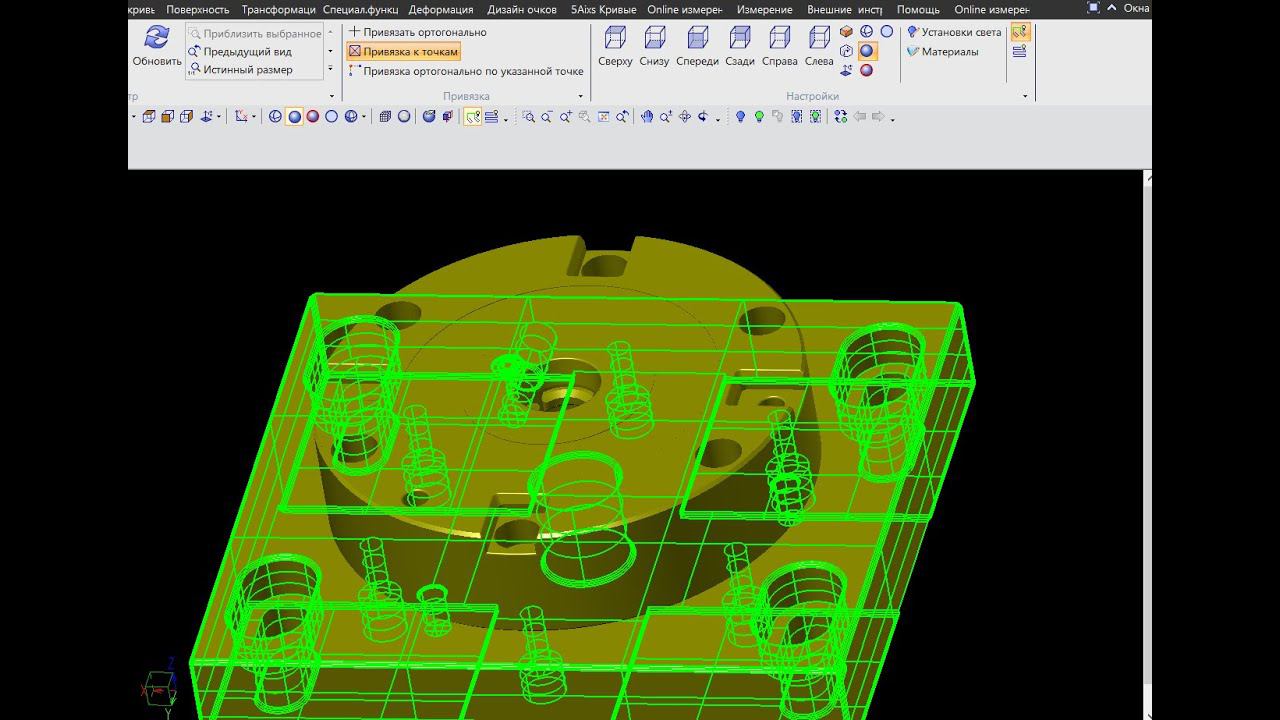
Task: Click Привязка ортогонально по указанной точке
Action: (465, 71)
